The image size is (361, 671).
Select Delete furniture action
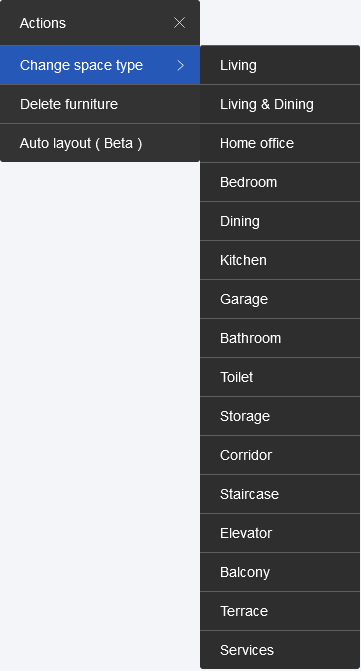tap(100, 104)
